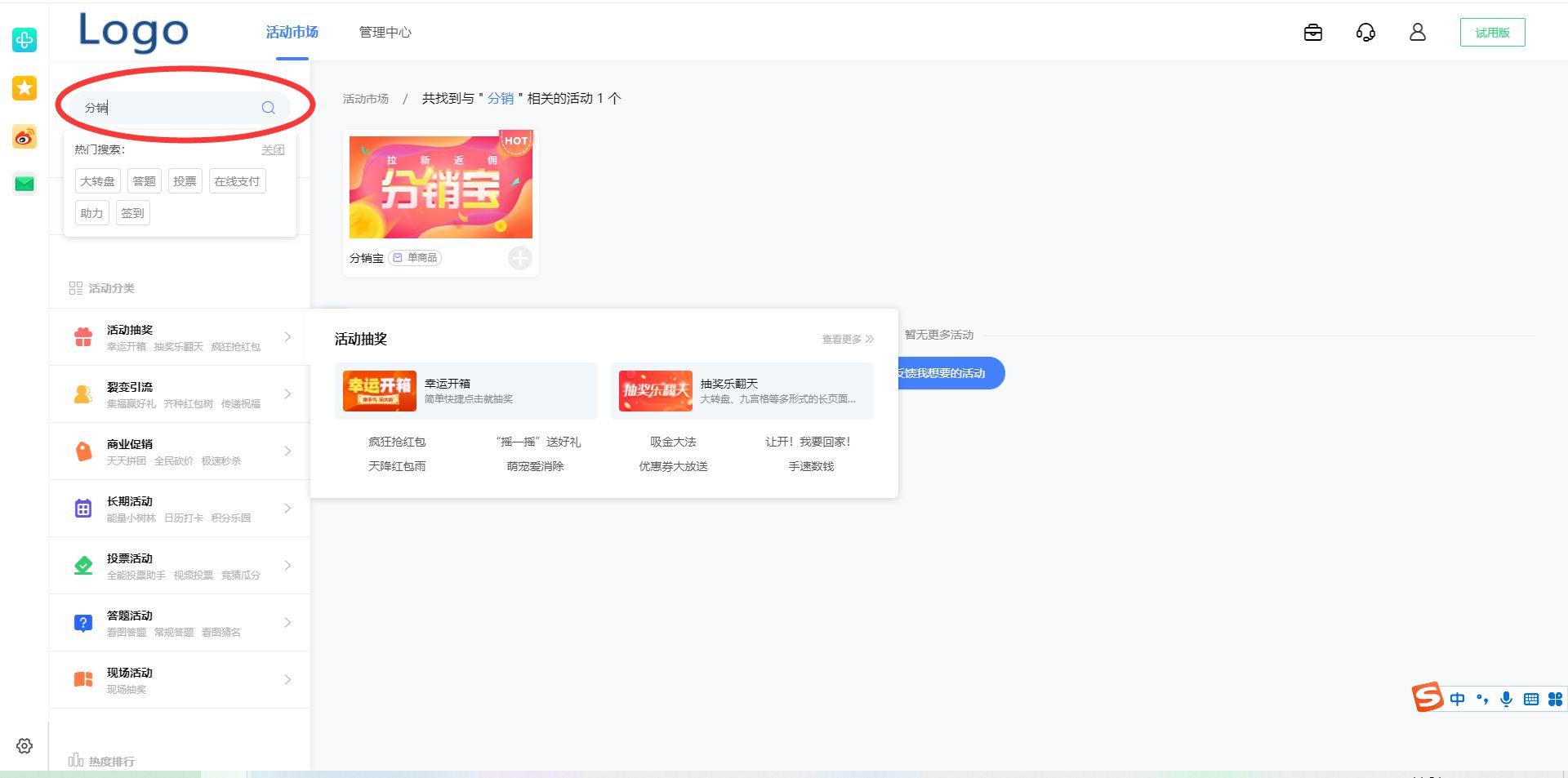
Task: Click the 试用版 button
Action: tap(1492, 33)
